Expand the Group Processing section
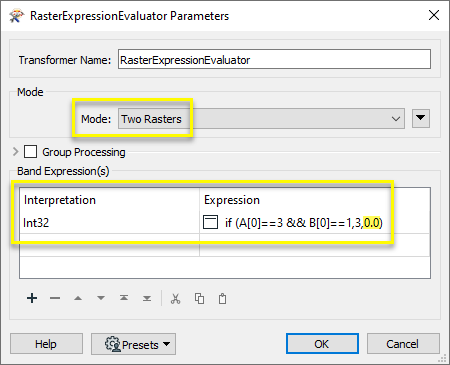 [15, 152]
